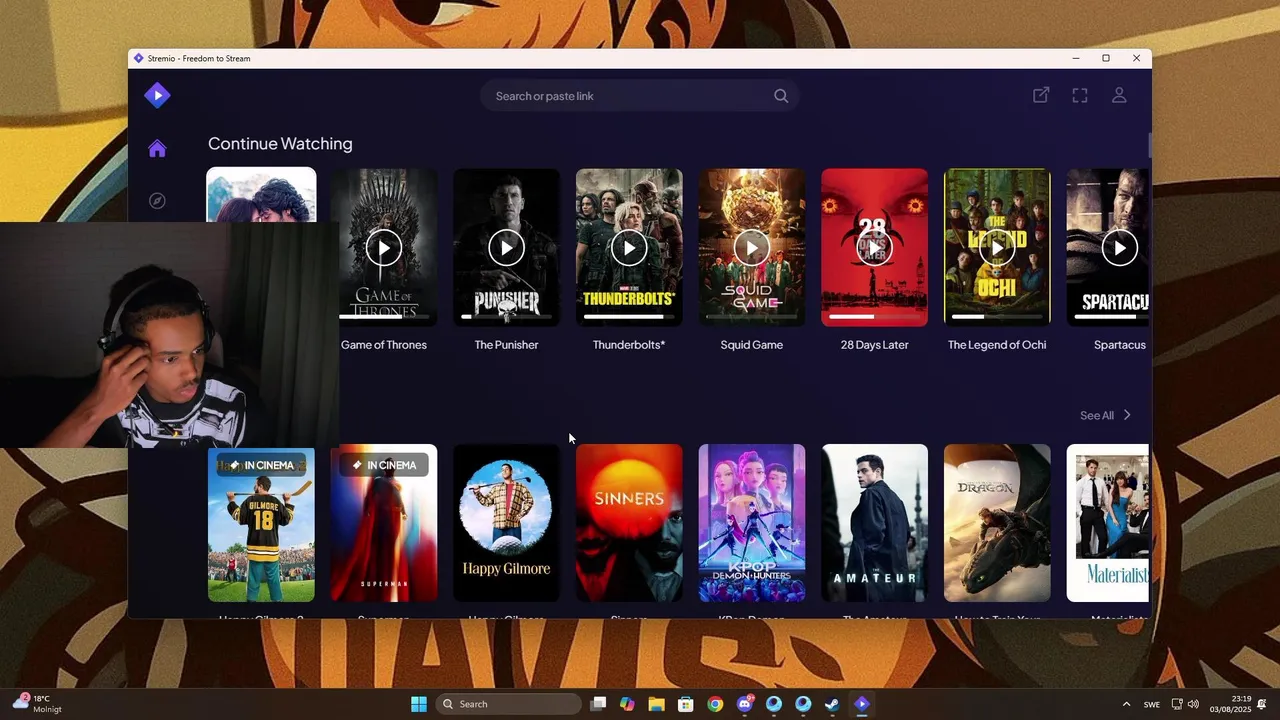Click the Thunderbolts* title label
This screenshot has width=1280, height=720.
[629, 345]
